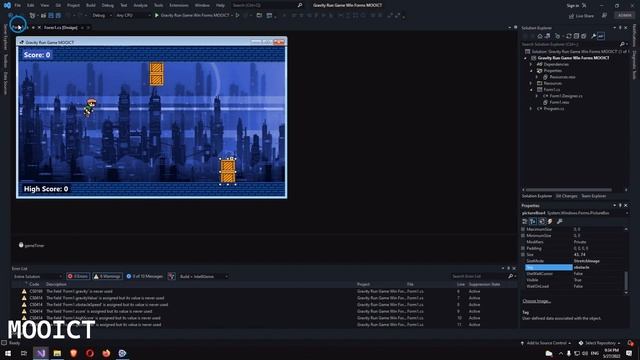
Task: Click Show All Files icon
Action: [584, 36]
